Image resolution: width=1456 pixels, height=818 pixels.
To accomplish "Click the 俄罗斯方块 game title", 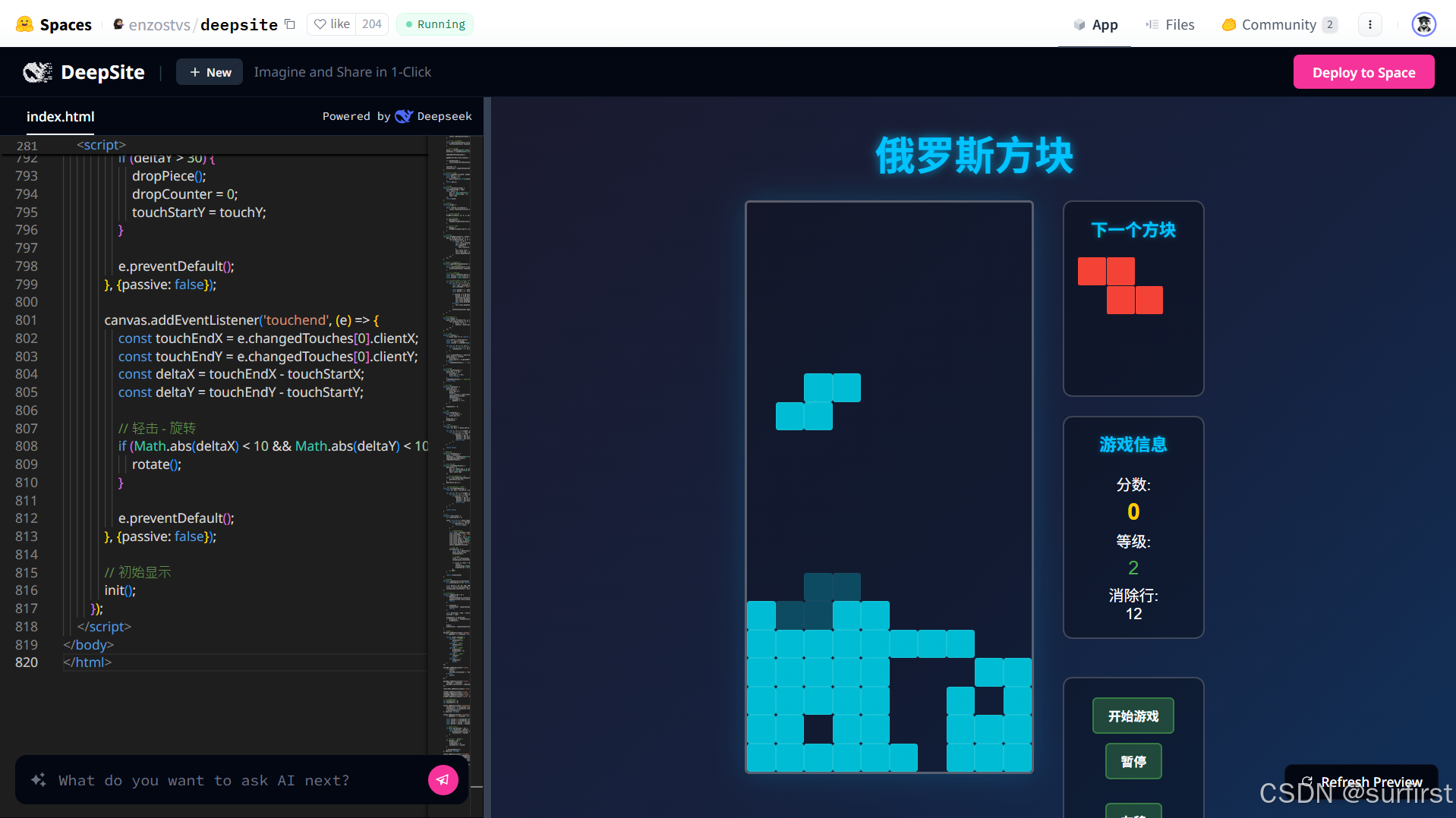I will click(x=974, y=156).
